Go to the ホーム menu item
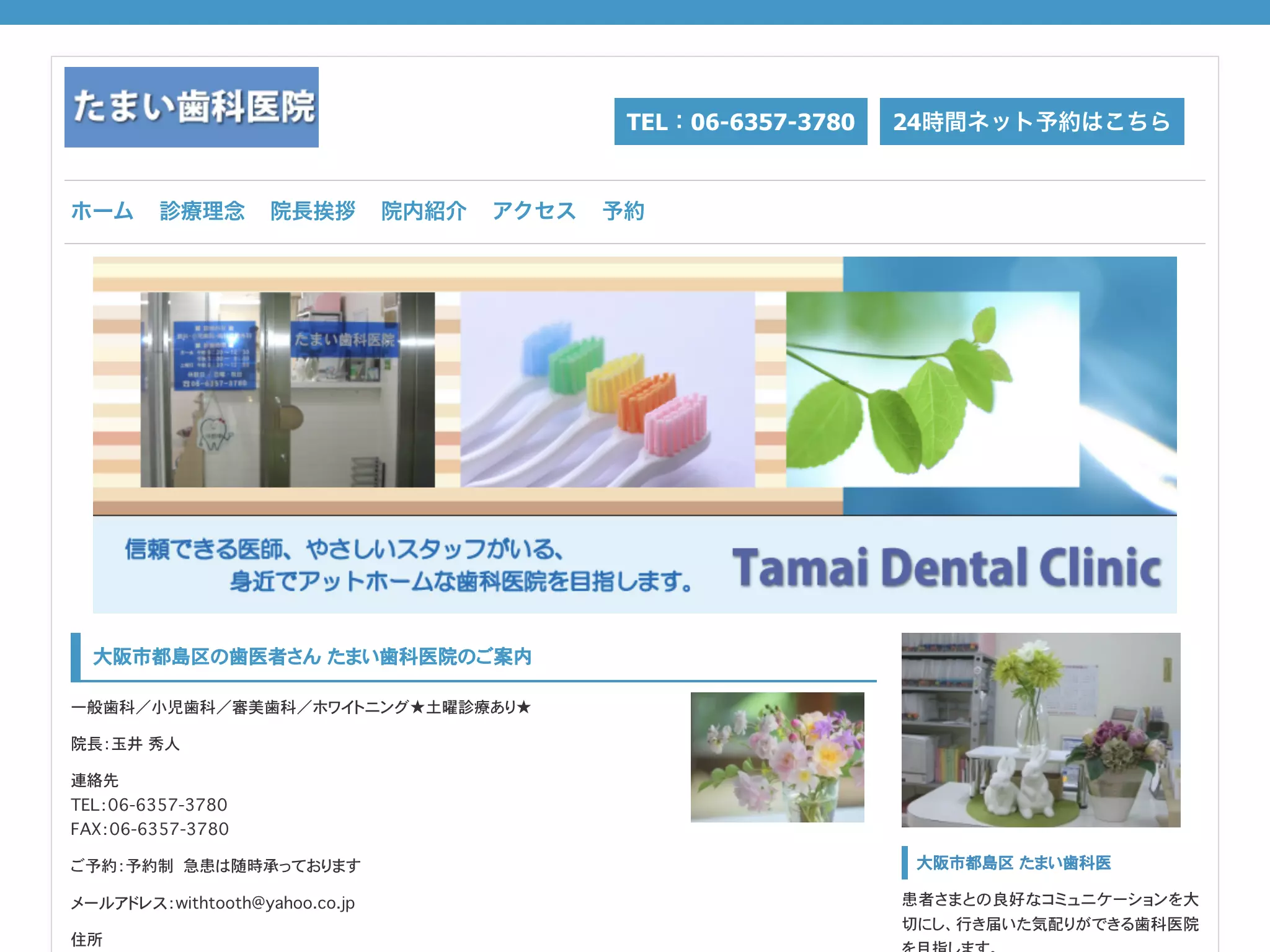This screenshot has width=1270, height=952. pos(102,211)
